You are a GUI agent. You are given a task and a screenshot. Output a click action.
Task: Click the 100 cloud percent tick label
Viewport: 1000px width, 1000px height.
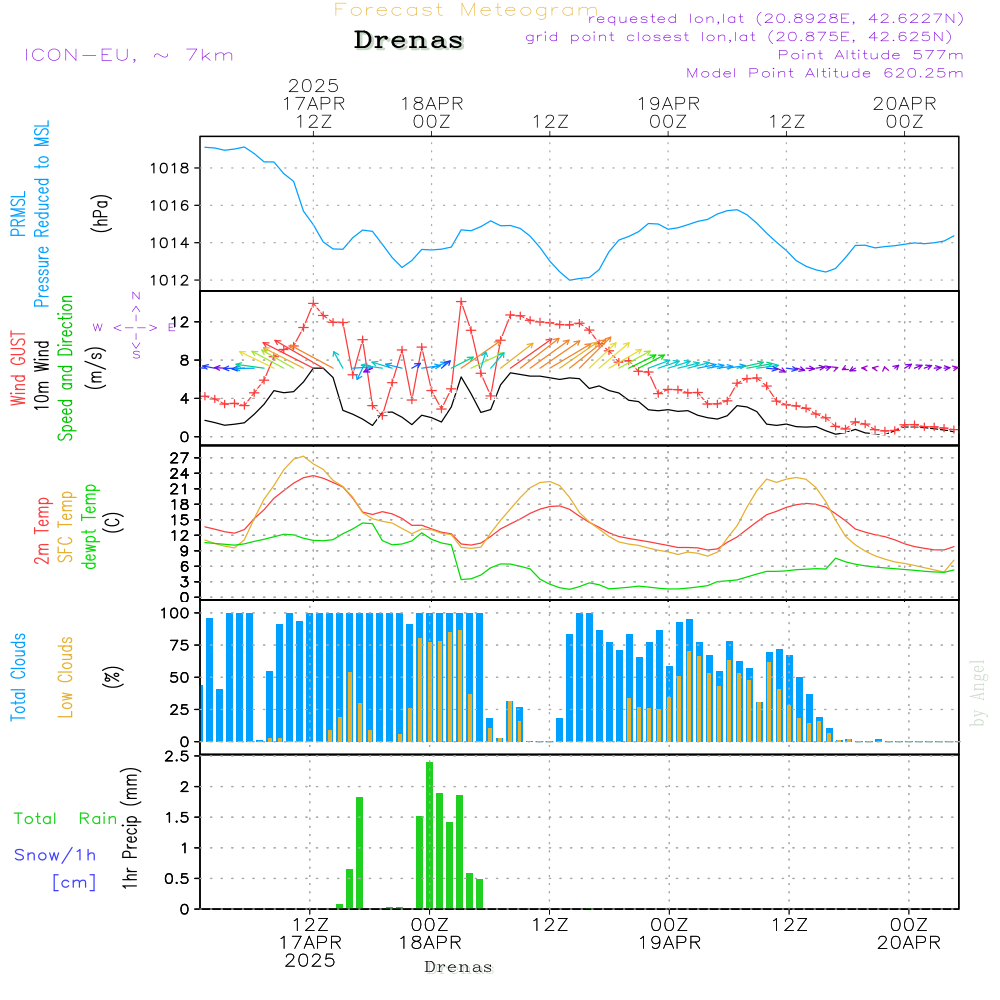click(x=174, y=613)
